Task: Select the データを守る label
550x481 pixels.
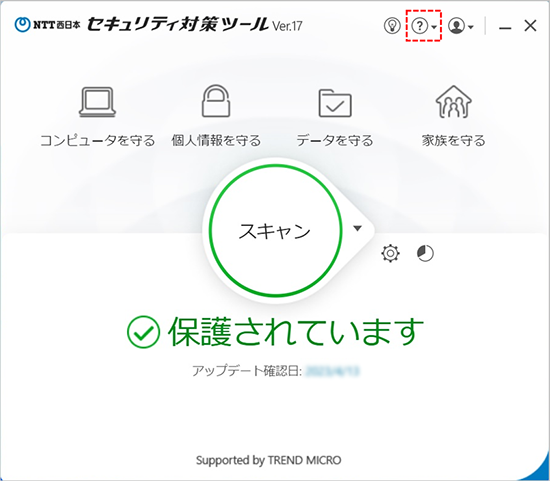Action: [x=335, y=141]
